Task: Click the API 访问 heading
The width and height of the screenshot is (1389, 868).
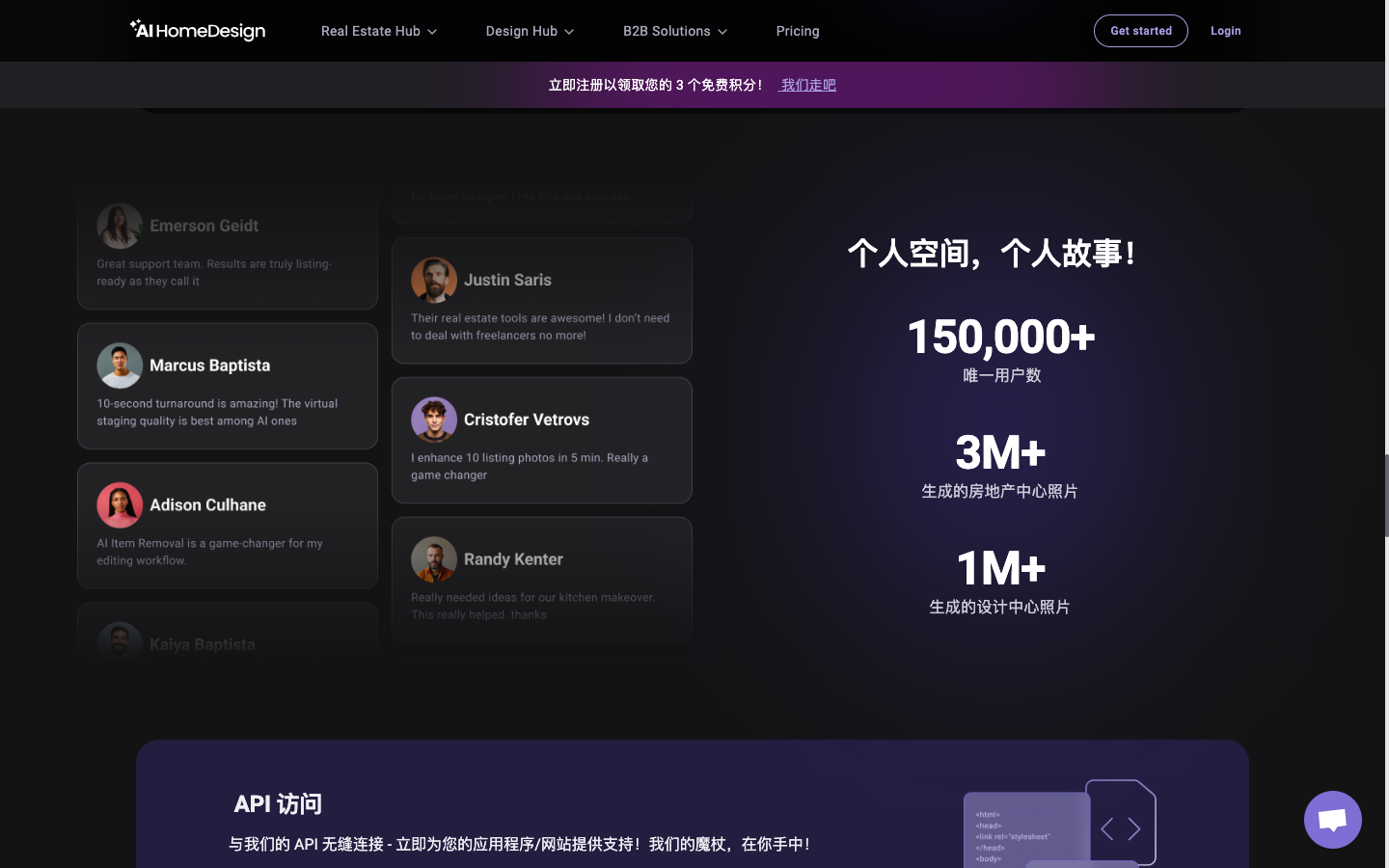Action: click(x=278, y=803)
